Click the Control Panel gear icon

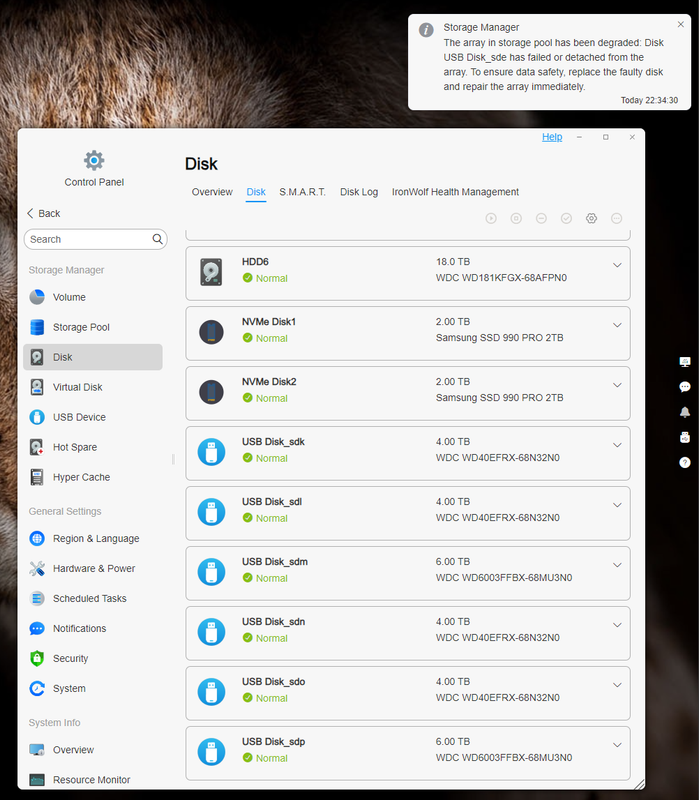(94, 160)
